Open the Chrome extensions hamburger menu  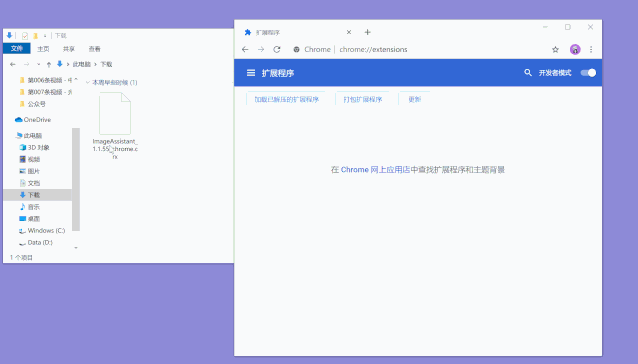[x=251, y=73]
